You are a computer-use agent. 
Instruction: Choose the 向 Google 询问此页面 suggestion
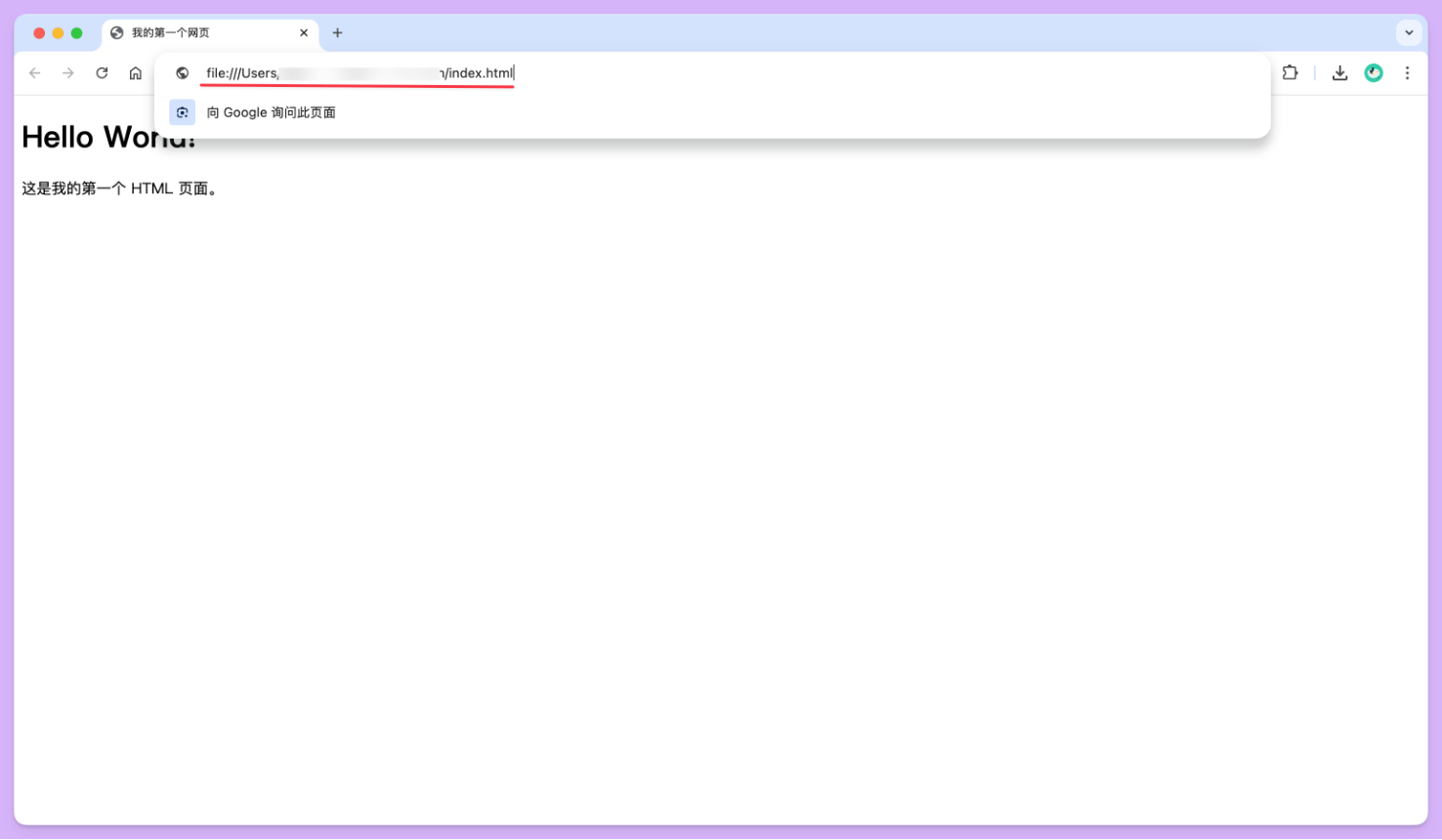point(272,112)
